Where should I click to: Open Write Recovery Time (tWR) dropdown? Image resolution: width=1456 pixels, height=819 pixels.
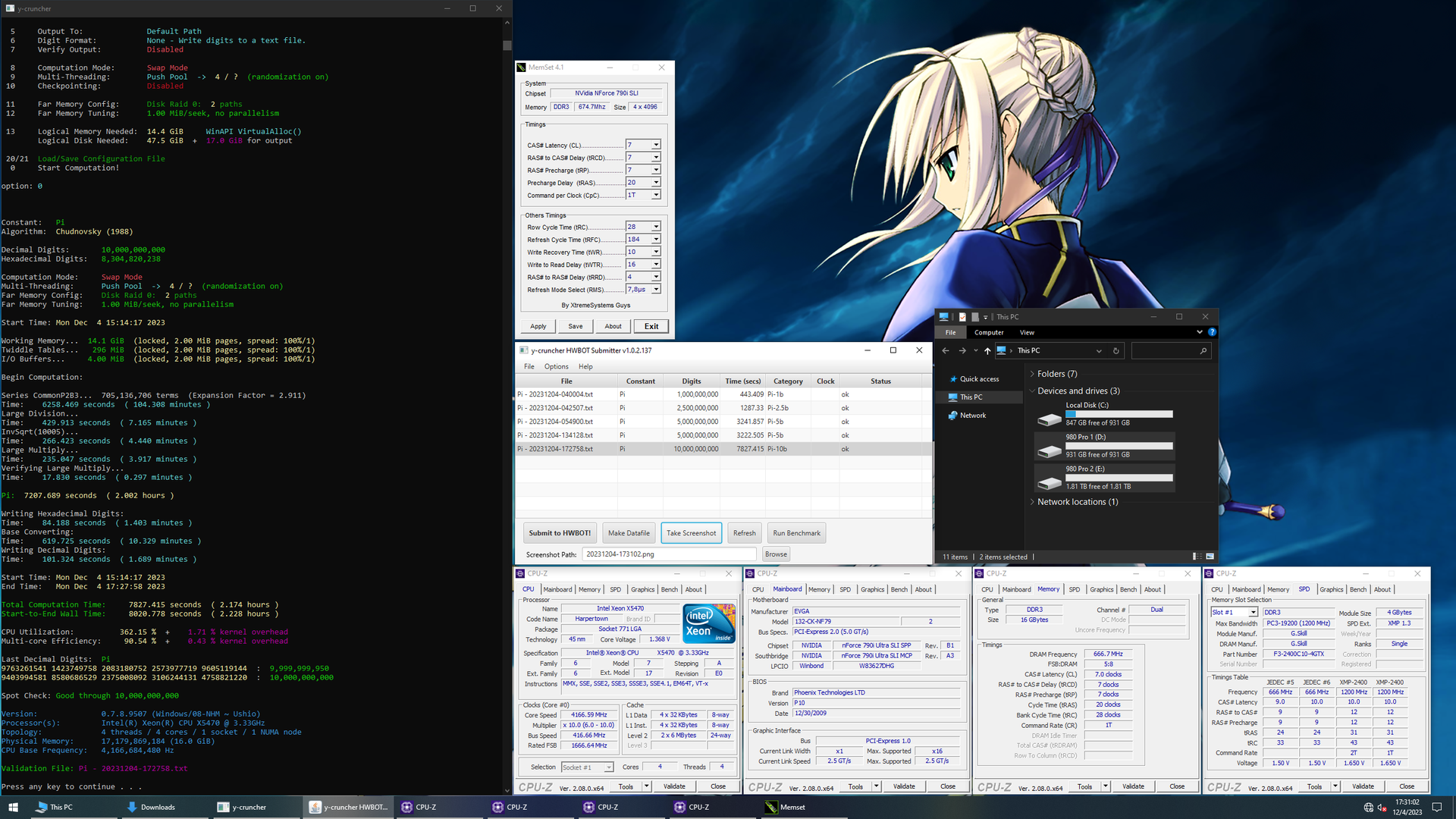pos(656,252)
